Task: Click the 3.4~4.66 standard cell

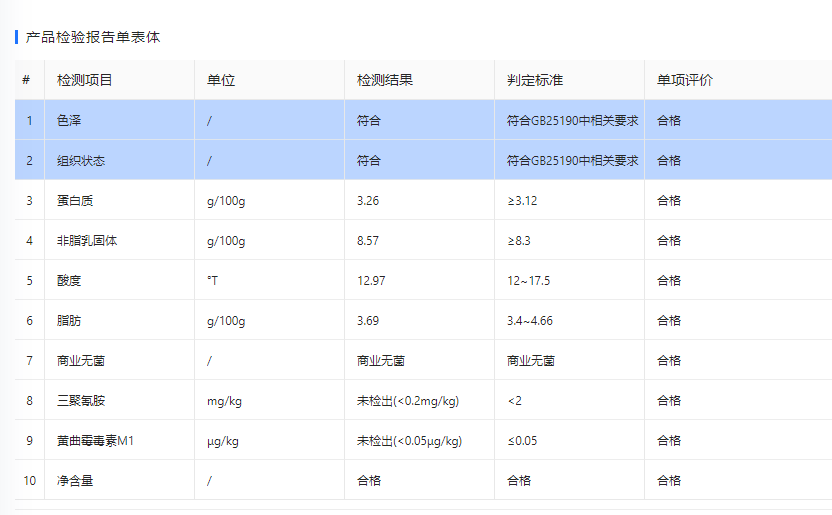Action: coord(529,320)
